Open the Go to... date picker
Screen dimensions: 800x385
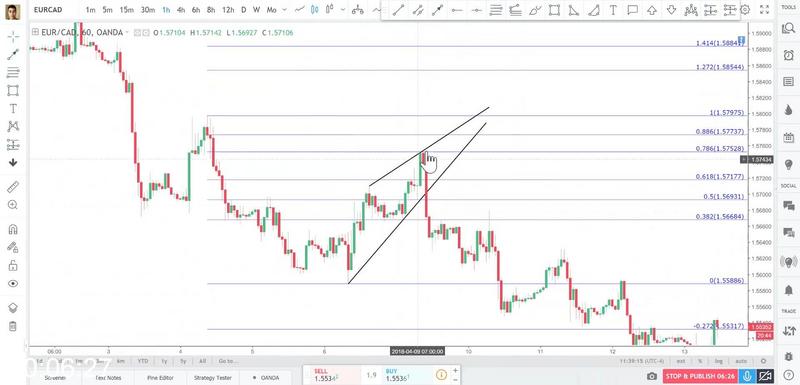coord(228,361)
